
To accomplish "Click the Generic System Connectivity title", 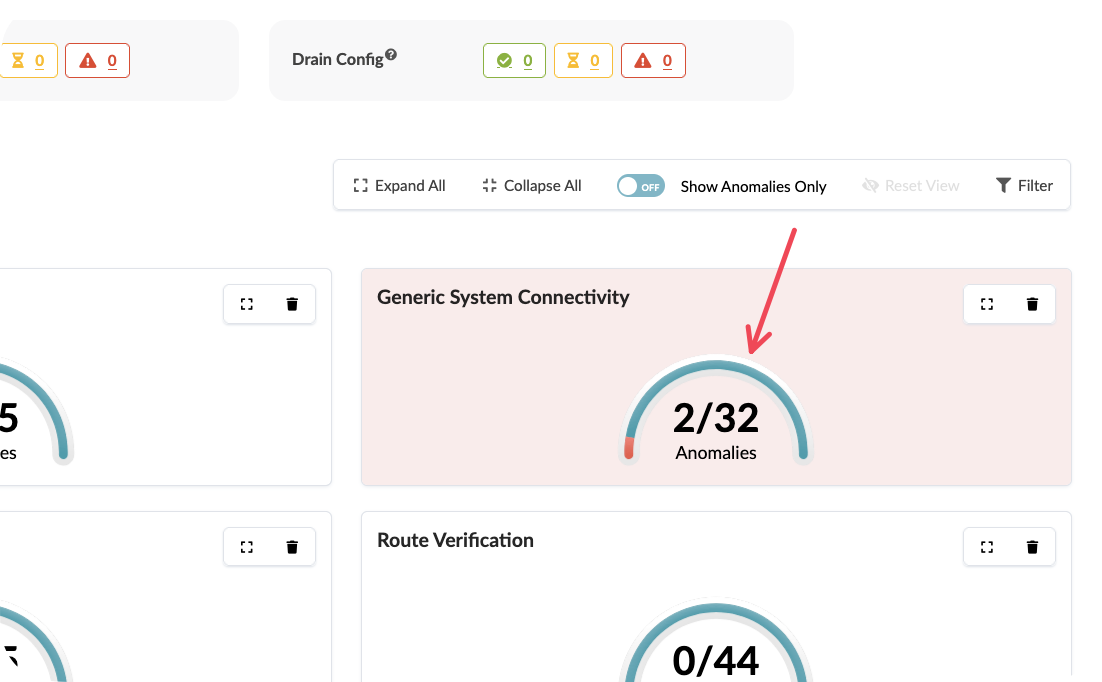I will pyautogui.click(x=503, y=297).
